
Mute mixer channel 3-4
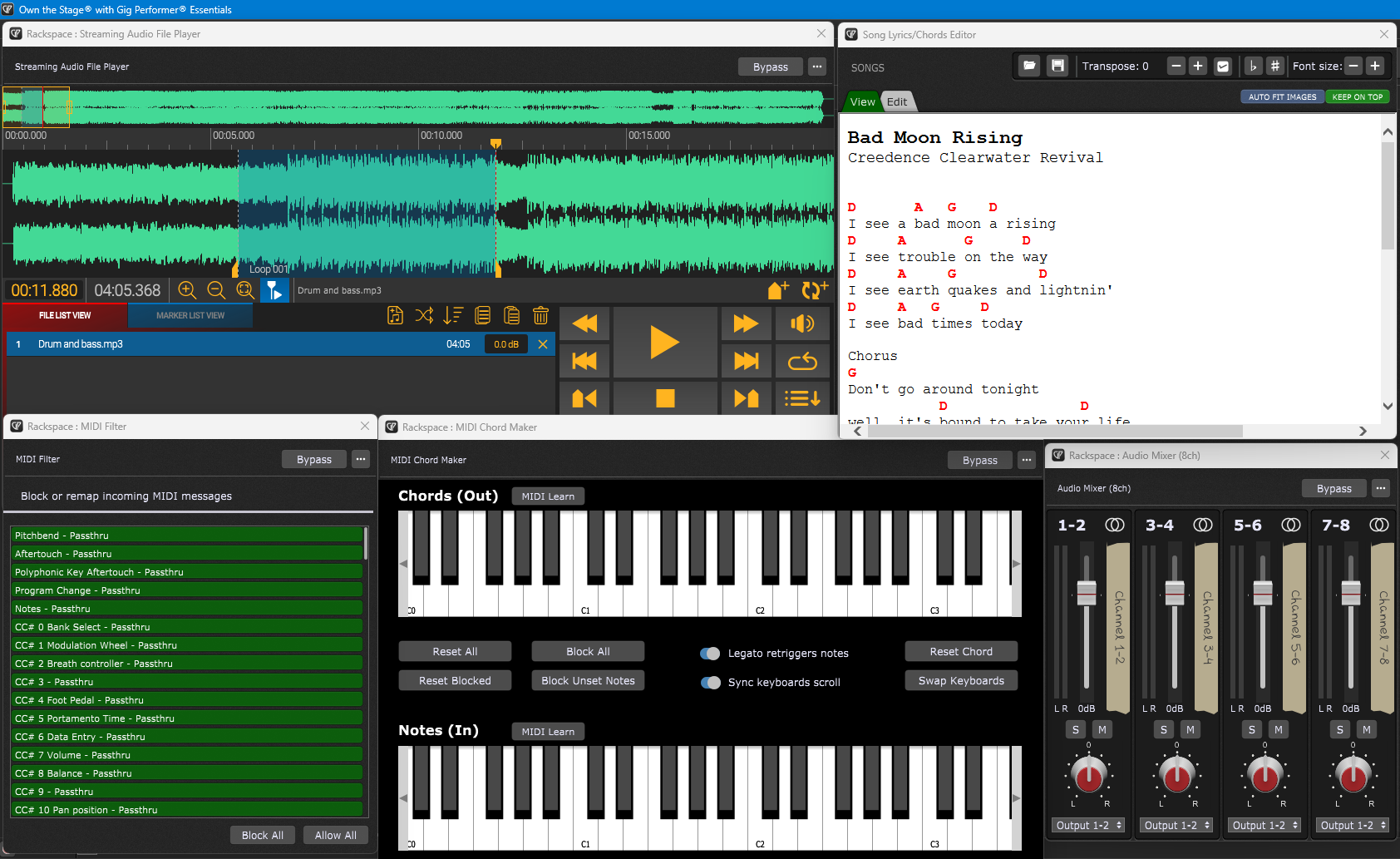(1190, 729)
